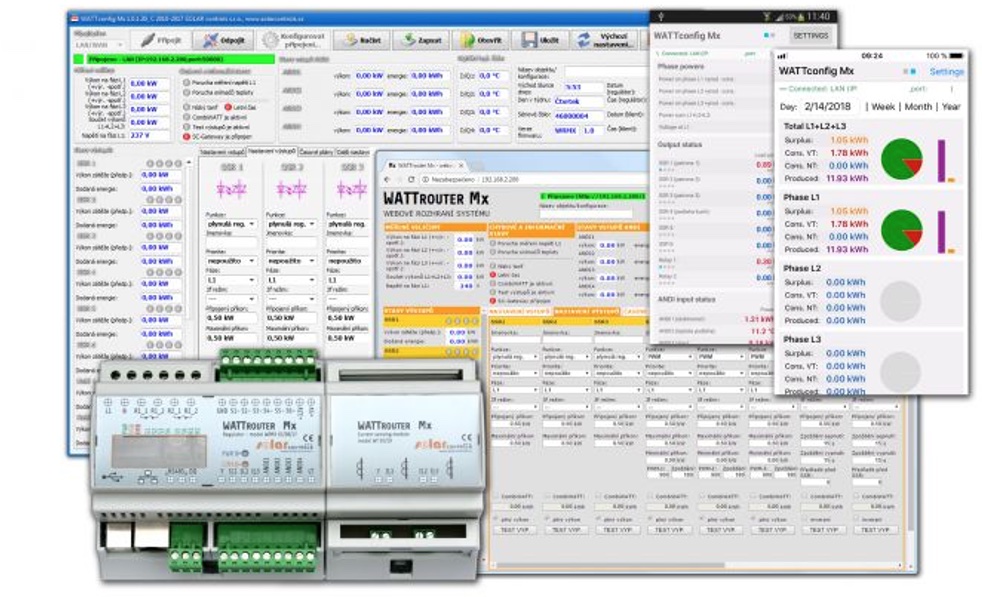
Task: Open SSR 1 Funkce dropdown
Action: pos(230,224)
